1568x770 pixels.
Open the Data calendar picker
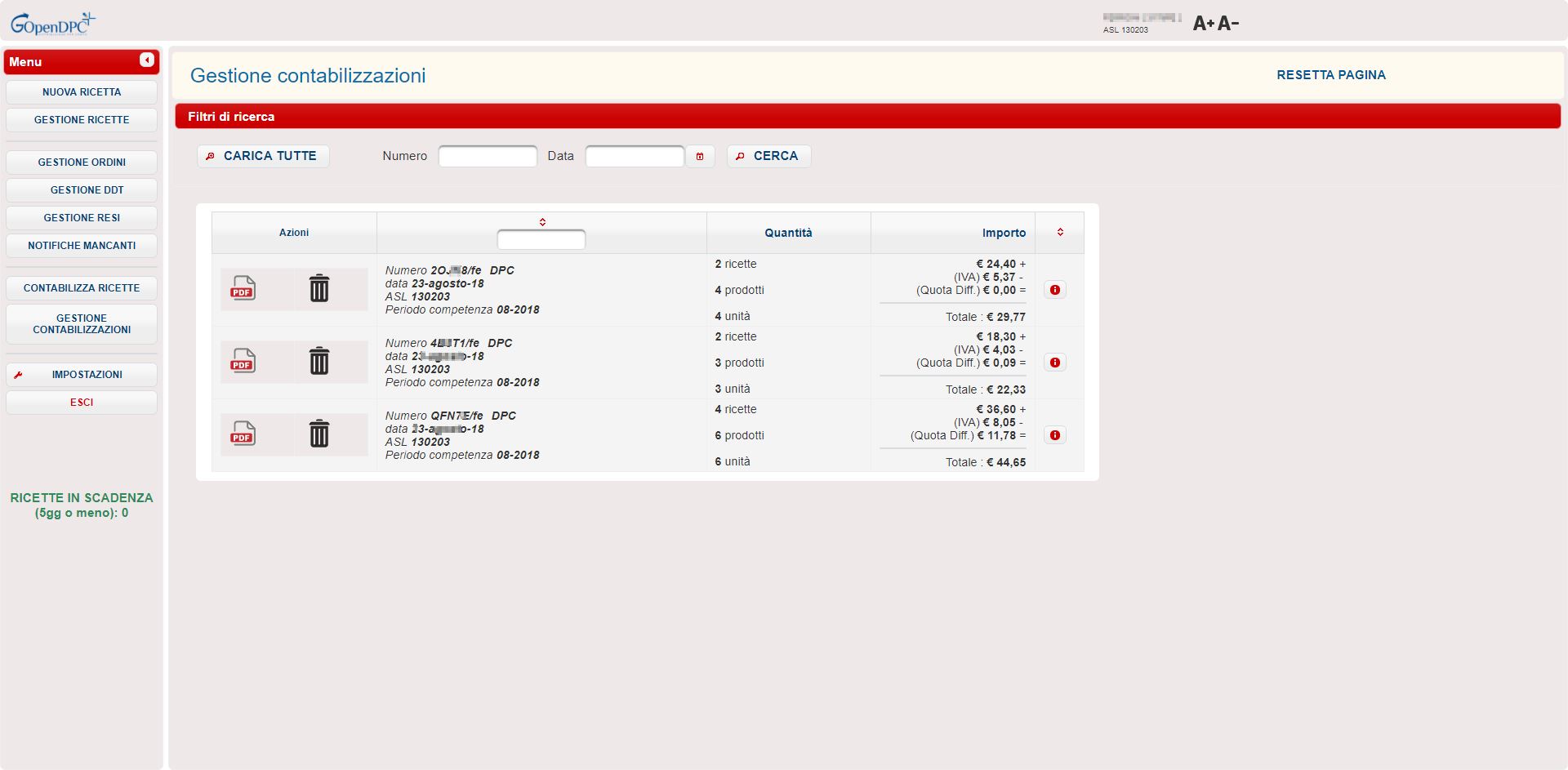click(x=700, y=157)
